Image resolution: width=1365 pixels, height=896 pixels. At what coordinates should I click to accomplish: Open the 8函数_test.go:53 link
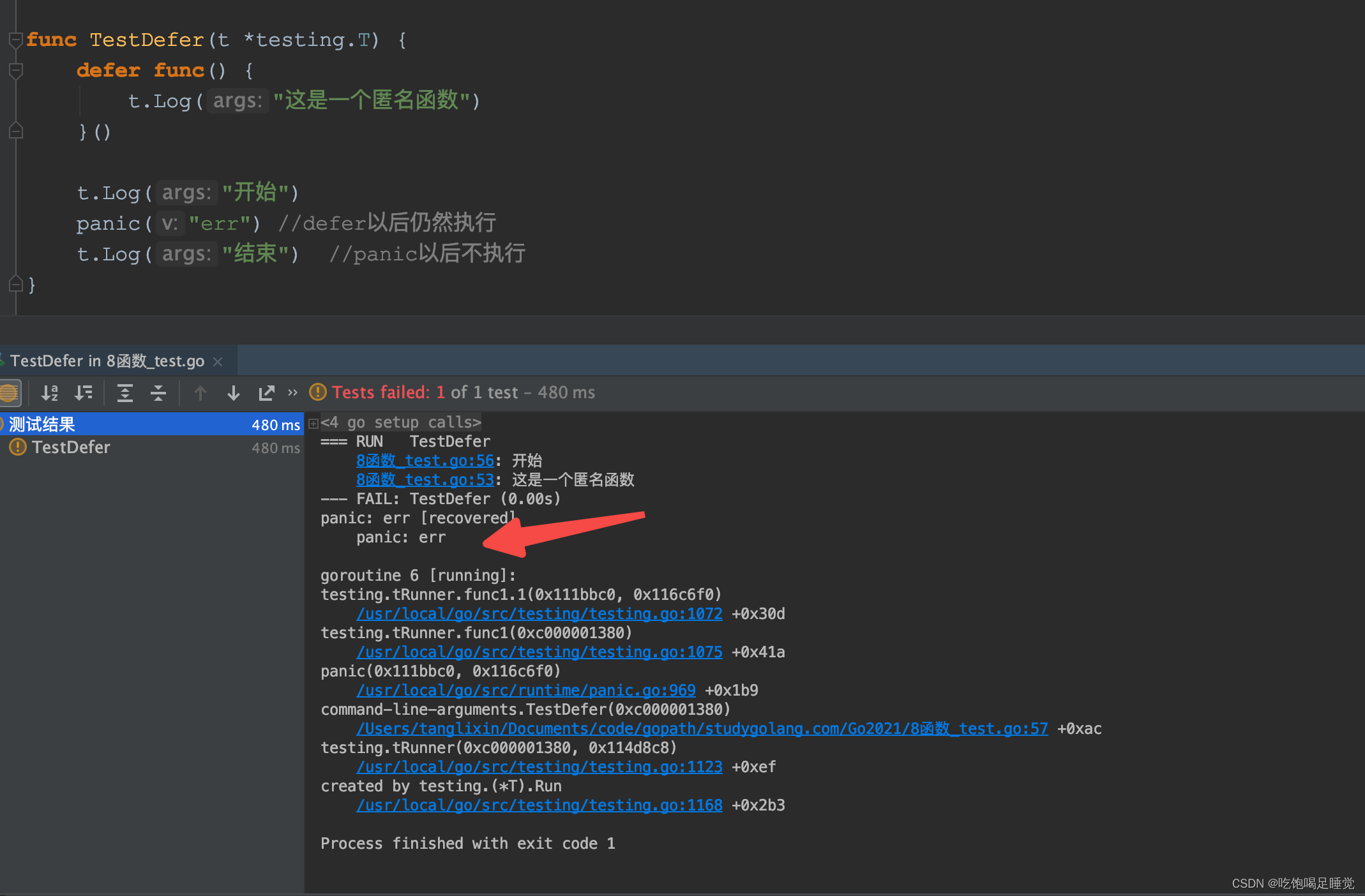[425, 480]
